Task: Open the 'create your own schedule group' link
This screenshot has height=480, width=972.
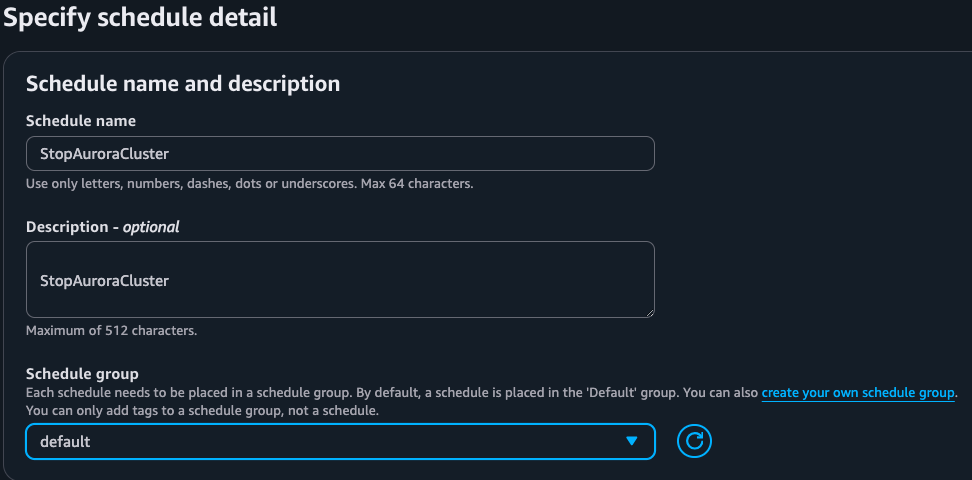Action: pos(858,393)
